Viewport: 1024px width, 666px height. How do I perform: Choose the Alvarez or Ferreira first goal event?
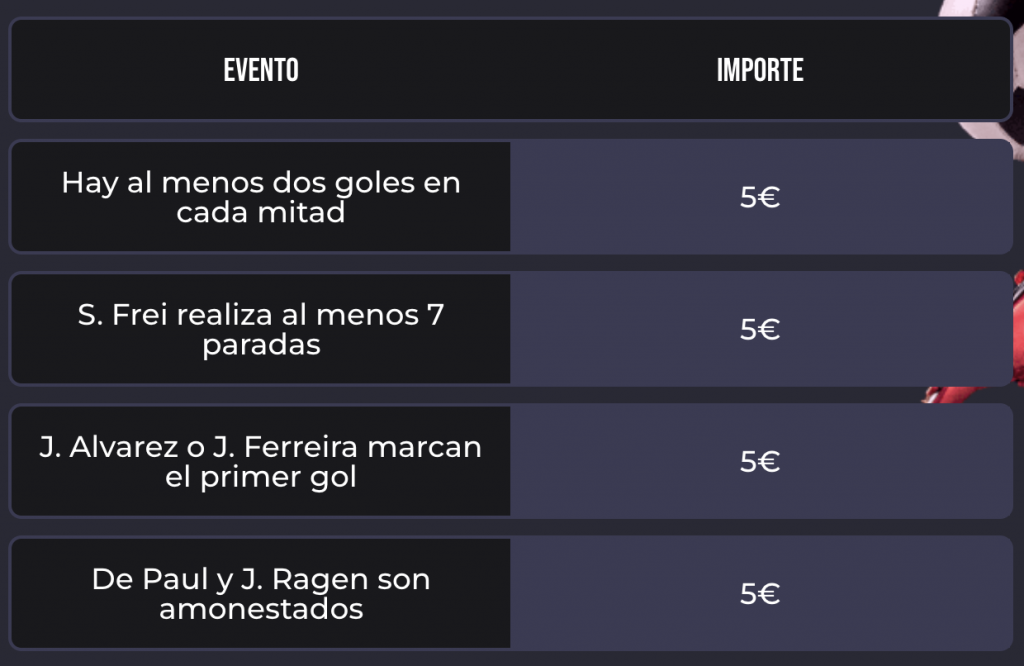point(261,461)
